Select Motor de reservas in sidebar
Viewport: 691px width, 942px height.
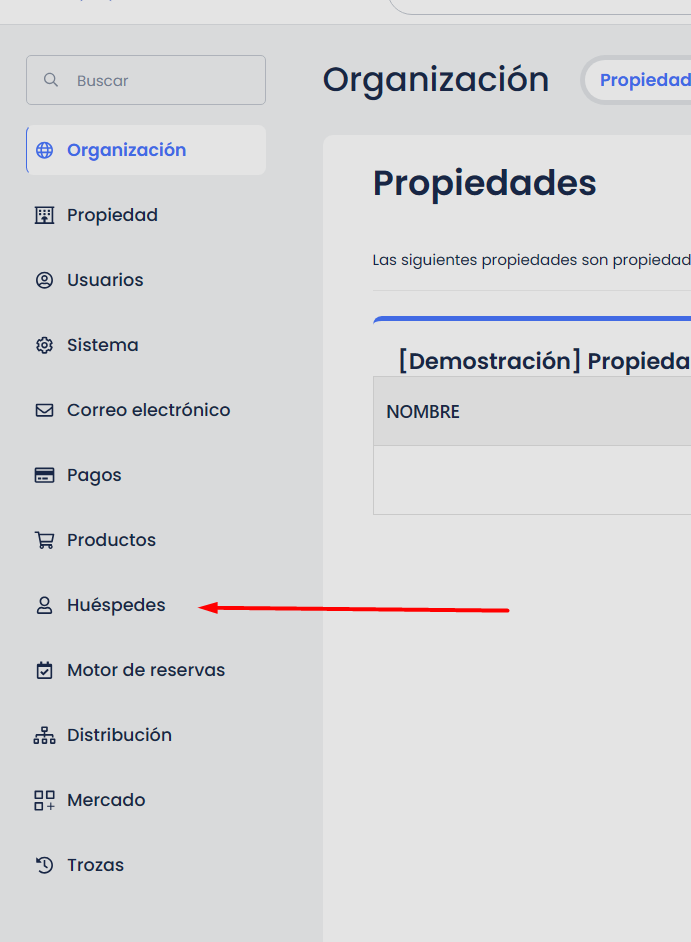[146, 670]
